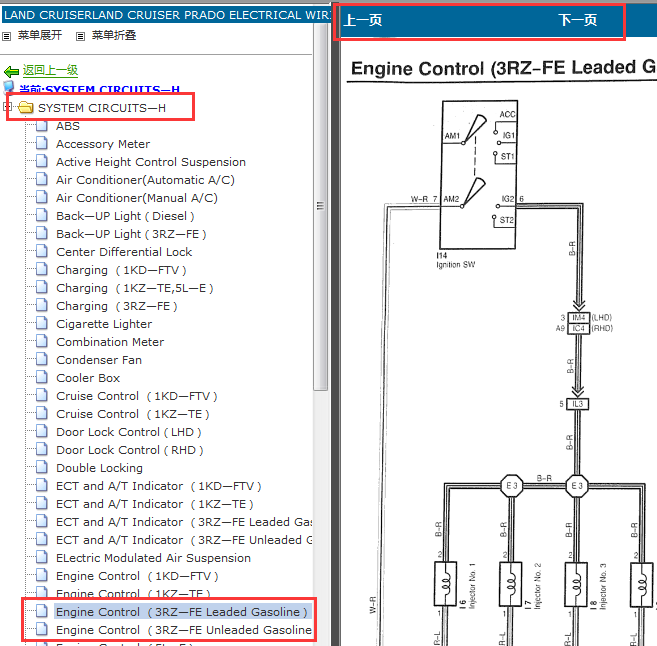Screen dimensions: 657x646
Task: Open the Accessory Meter entry
Action: [x=103, y=144]
